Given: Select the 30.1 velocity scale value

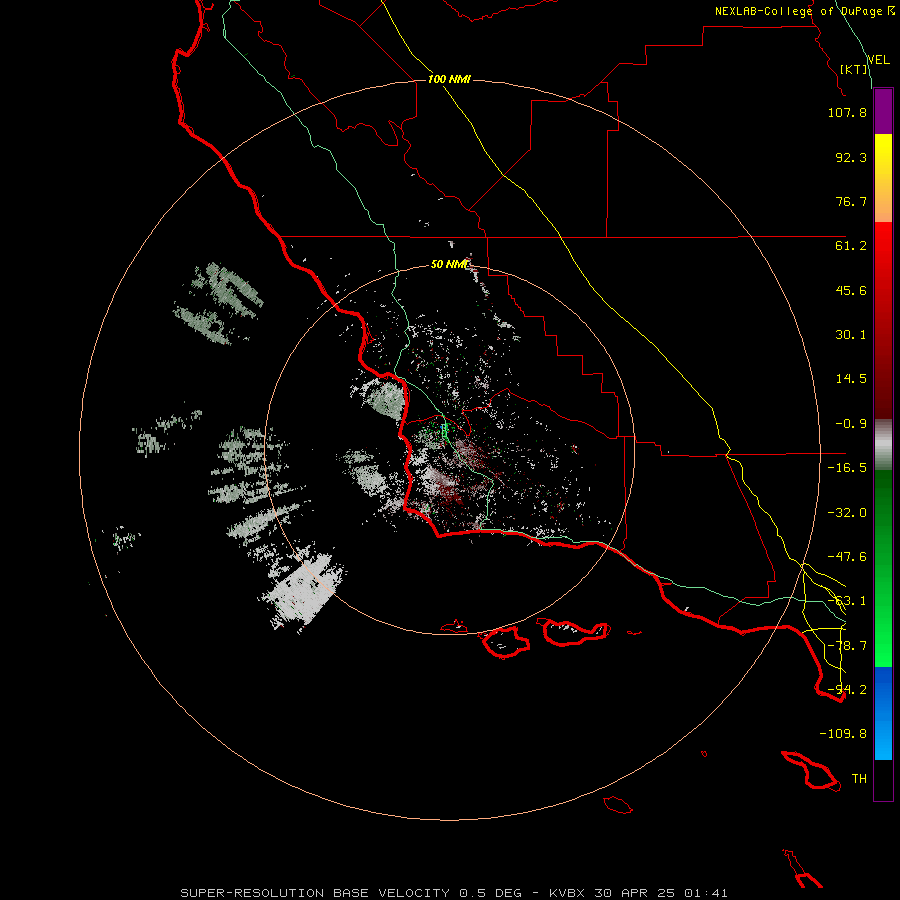Looking at the screenshot, I should (851, 335).
